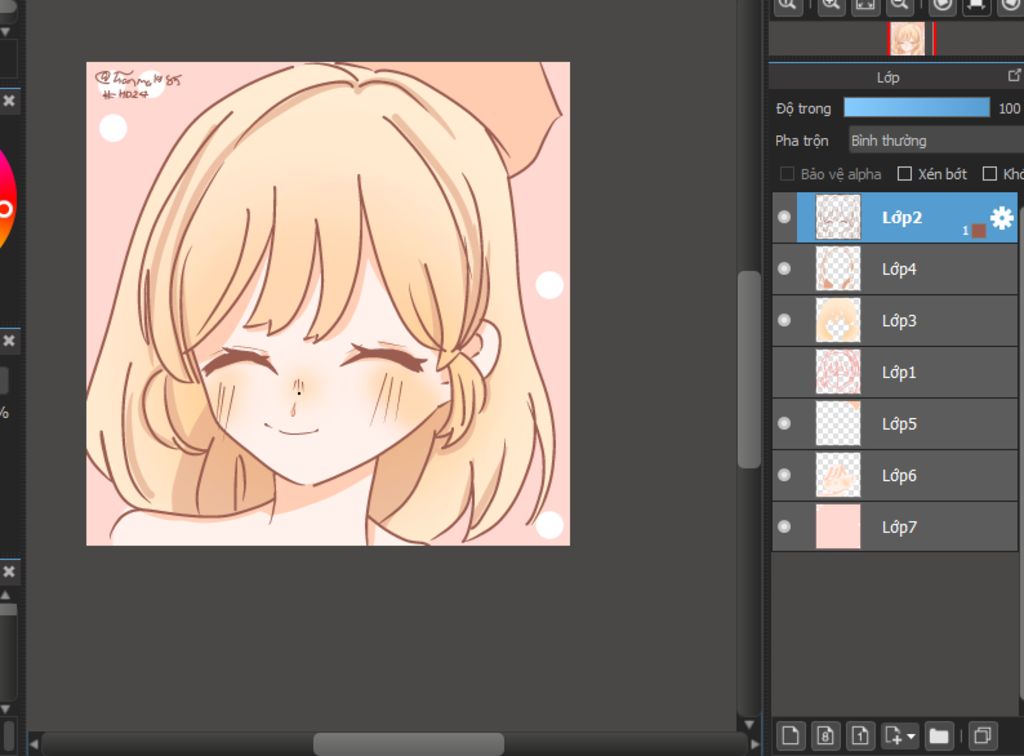The height and width of the screenshot is (756, 1024).
Task: Toggle the Bảo vệ alpha checkbox
Action: (787, 174)
